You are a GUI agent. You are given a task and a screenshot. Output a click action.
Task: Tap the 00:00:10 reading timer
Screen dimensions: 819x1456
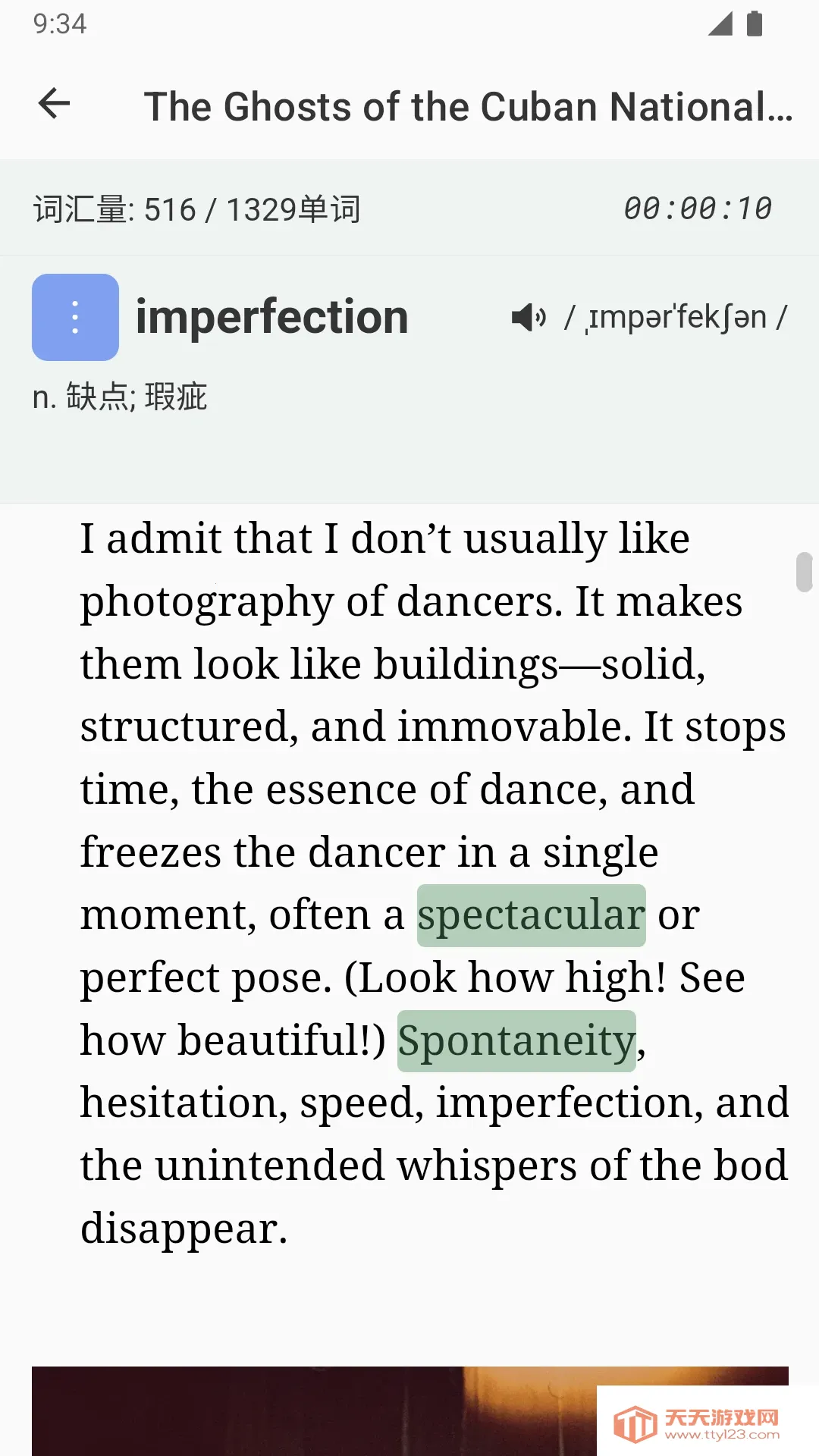pyautogui.click(x=697, y=209)
